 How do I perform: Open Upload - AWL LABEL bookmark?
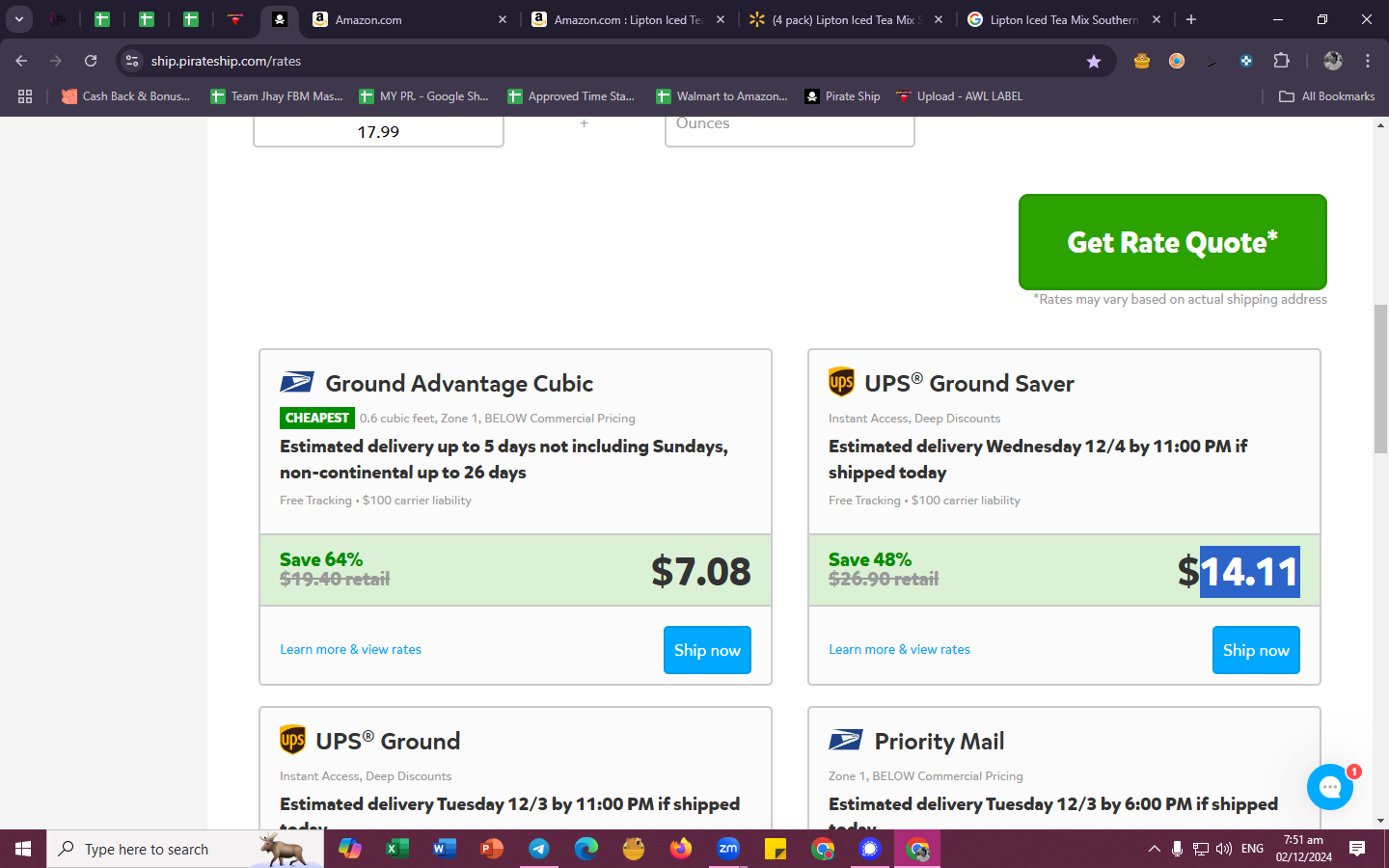tap(959, 96)
